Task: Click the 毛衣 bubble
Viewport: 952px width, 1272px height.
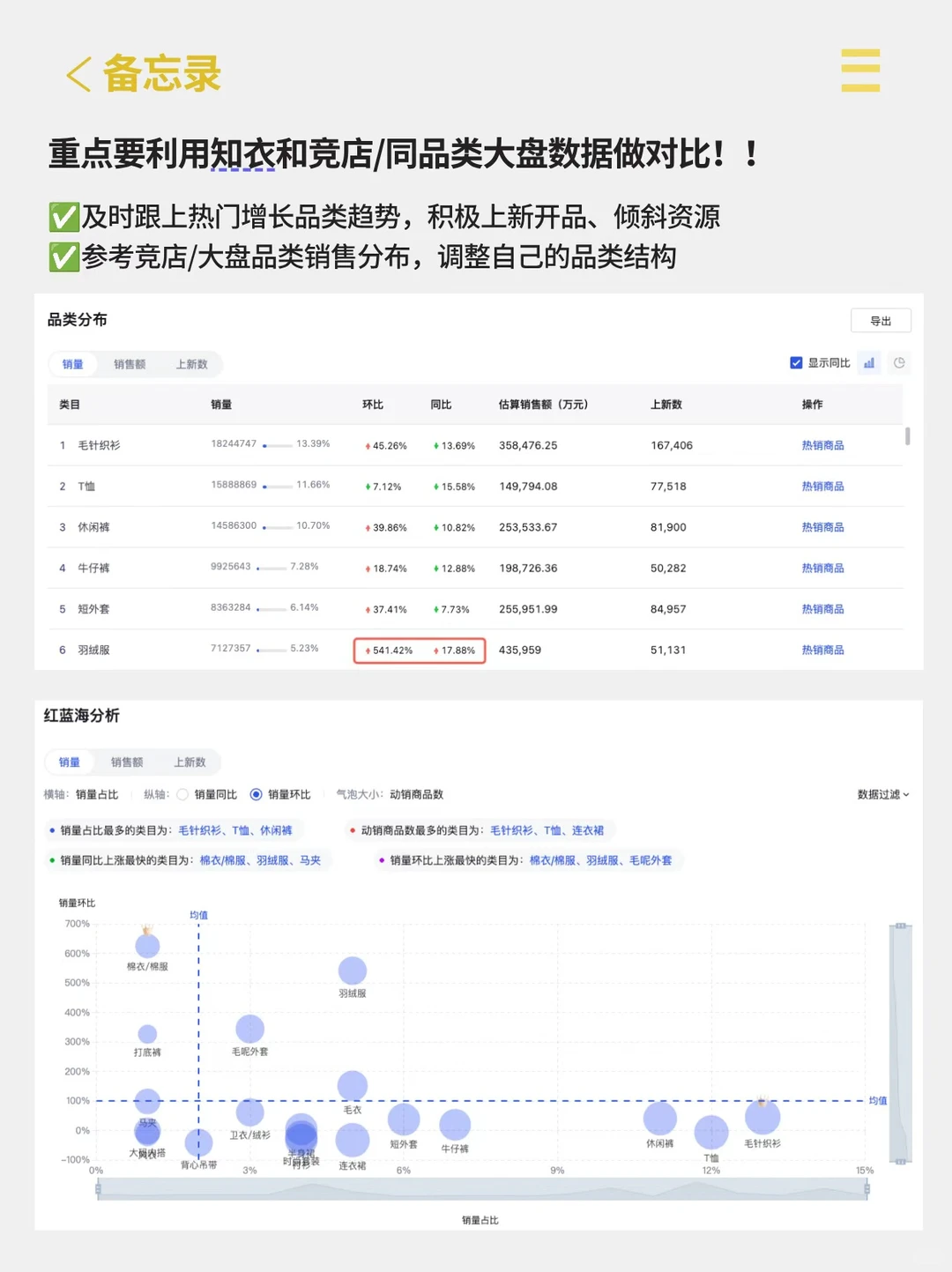Action: 353,1086
